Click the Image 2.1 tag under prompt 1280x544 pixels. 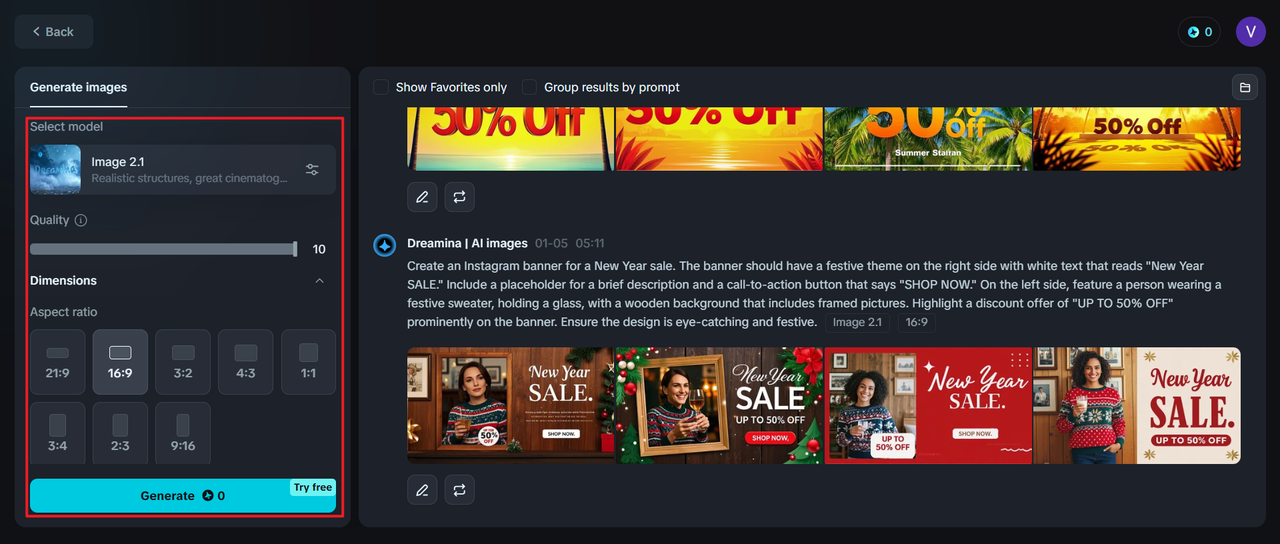pyautogui.click(x=857, y=322)
